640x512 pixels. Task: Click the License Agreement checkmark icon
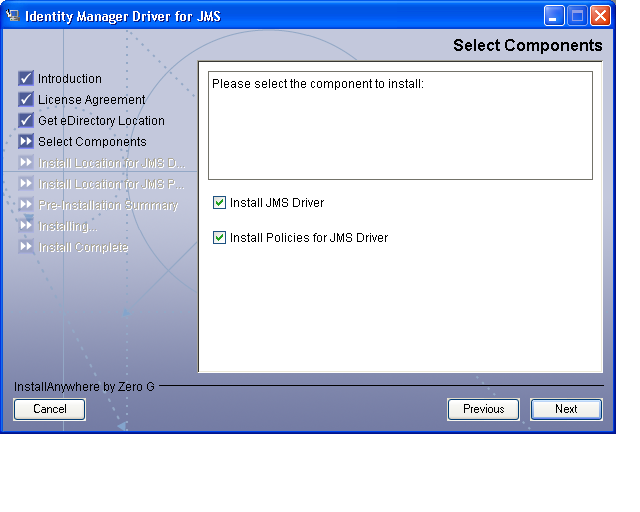[26, 99]
